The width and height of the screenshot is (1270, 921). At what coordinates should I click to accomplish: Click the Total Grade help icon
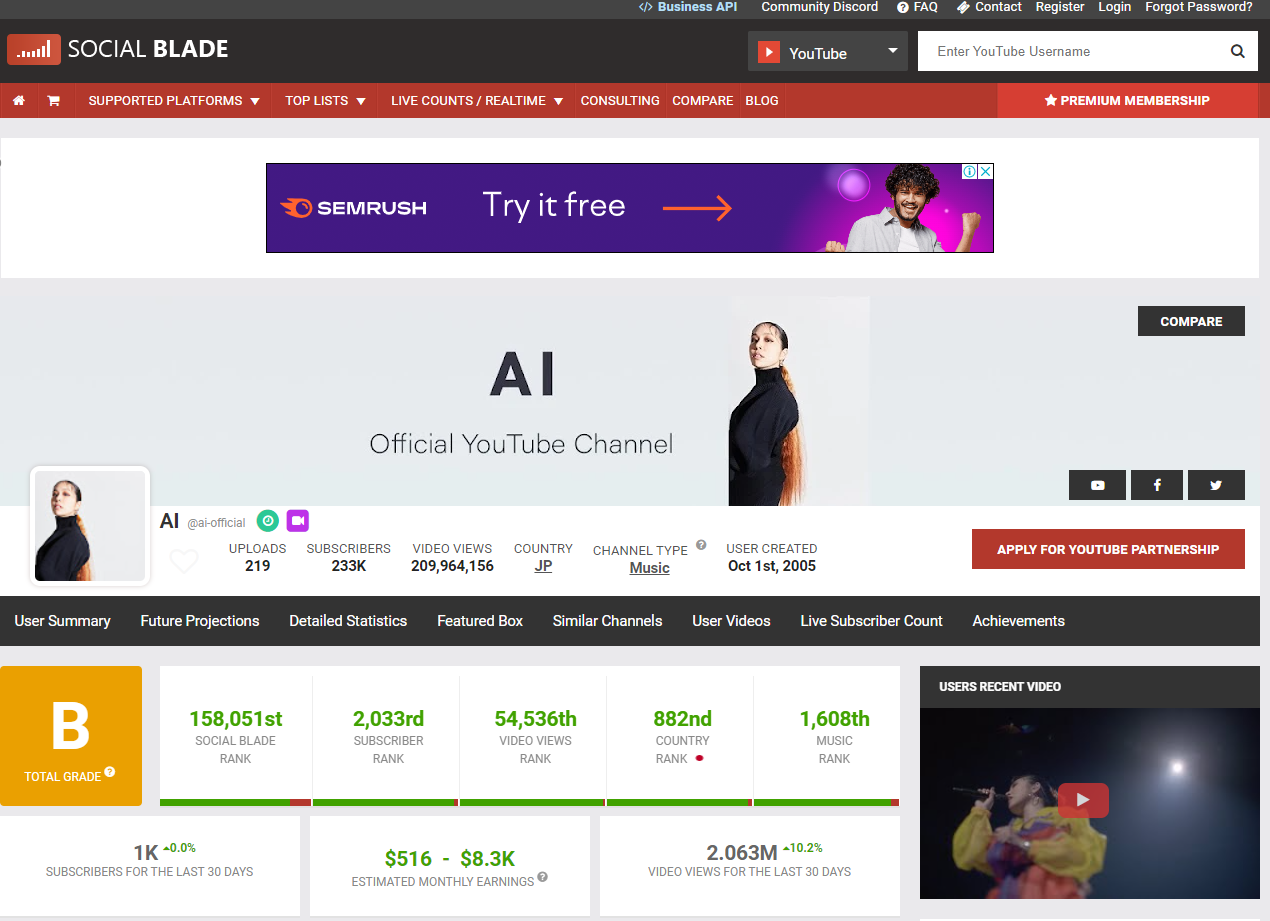(110, 772)
